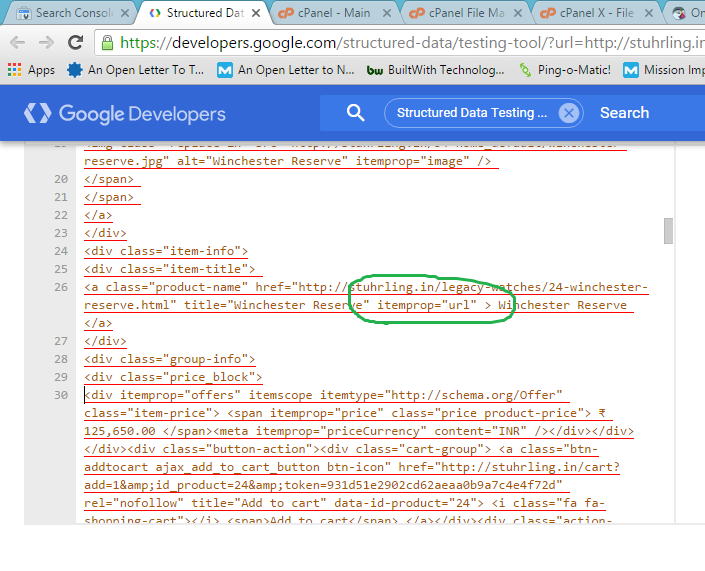This screenshot has height=571, width=705.
Task: Open the Apps grid shortcut
Action: tap(31, 70)
